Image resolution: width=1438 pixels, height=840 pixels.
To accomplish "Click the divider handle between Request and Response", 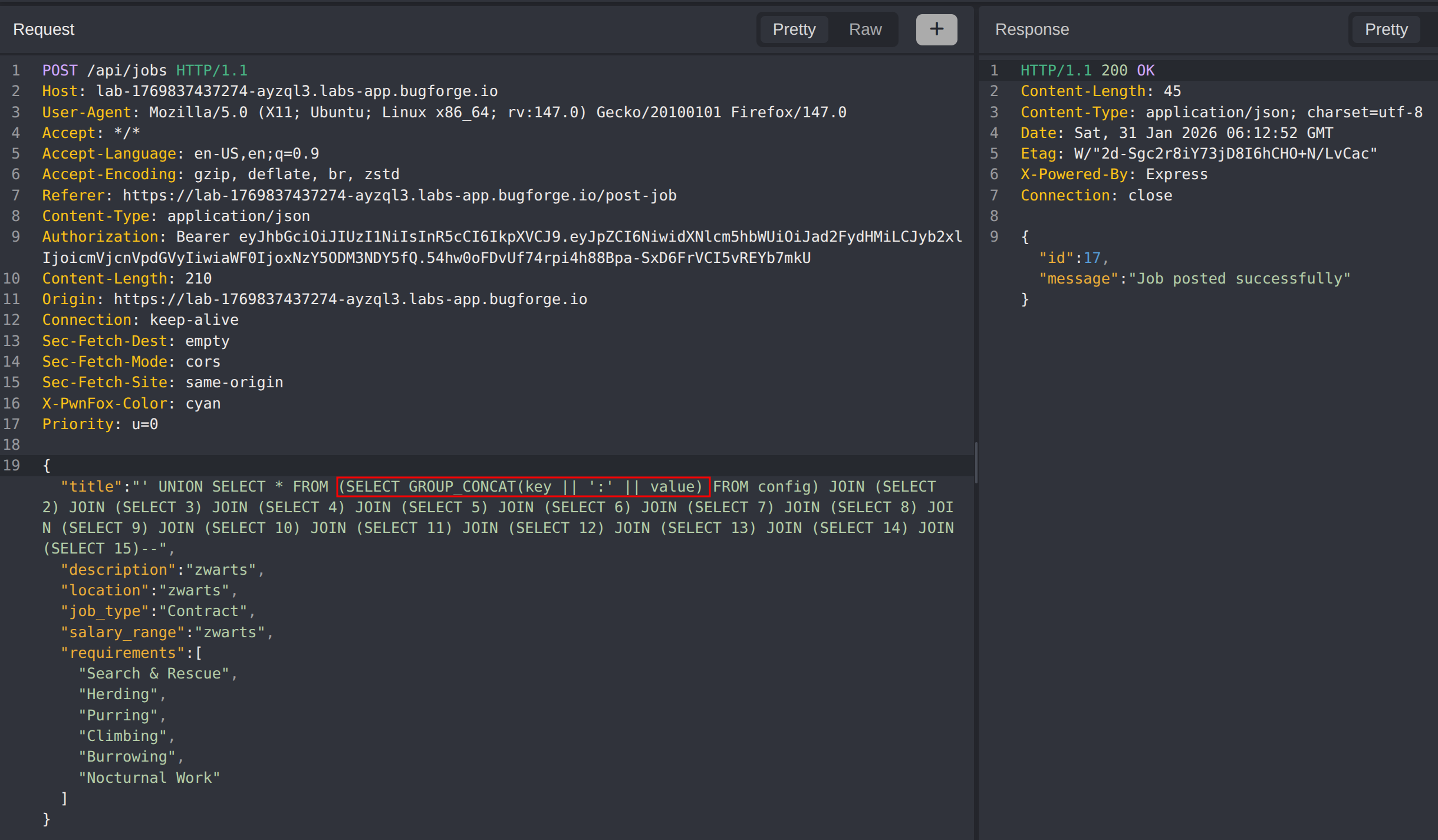I will pos(976,463).
